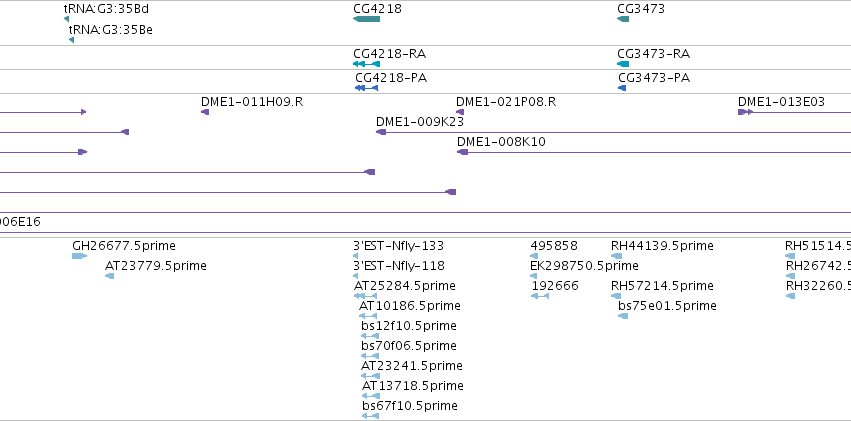Select the AT23241.5prime EST label
The image size is (851, 421).
pyautogui.click(x=412, y=366)
